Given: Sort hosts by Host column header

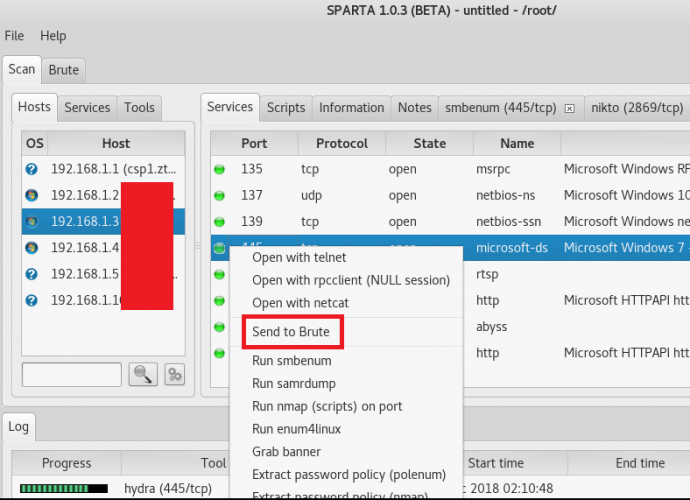Looking at the screenshot, I should click(116, 143).
